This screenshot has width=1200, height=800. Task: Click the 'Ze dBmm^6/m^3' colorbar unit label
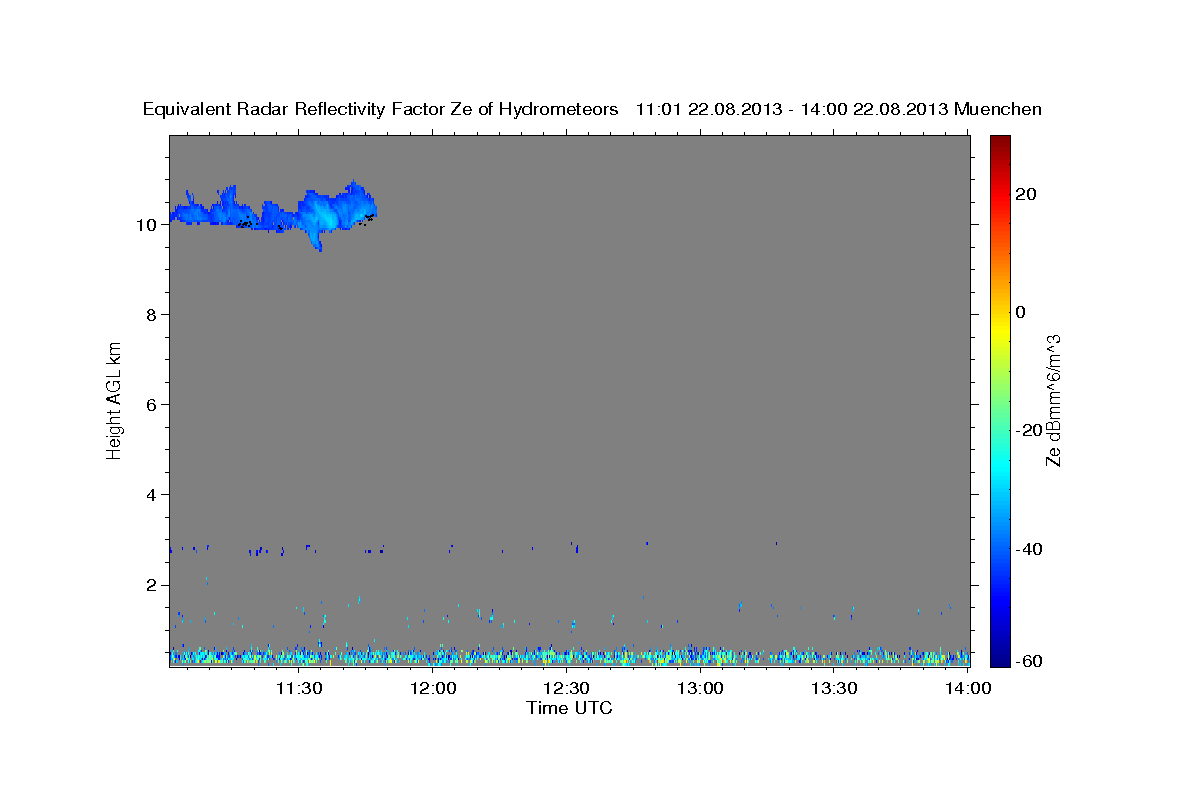coord(1053,400)
